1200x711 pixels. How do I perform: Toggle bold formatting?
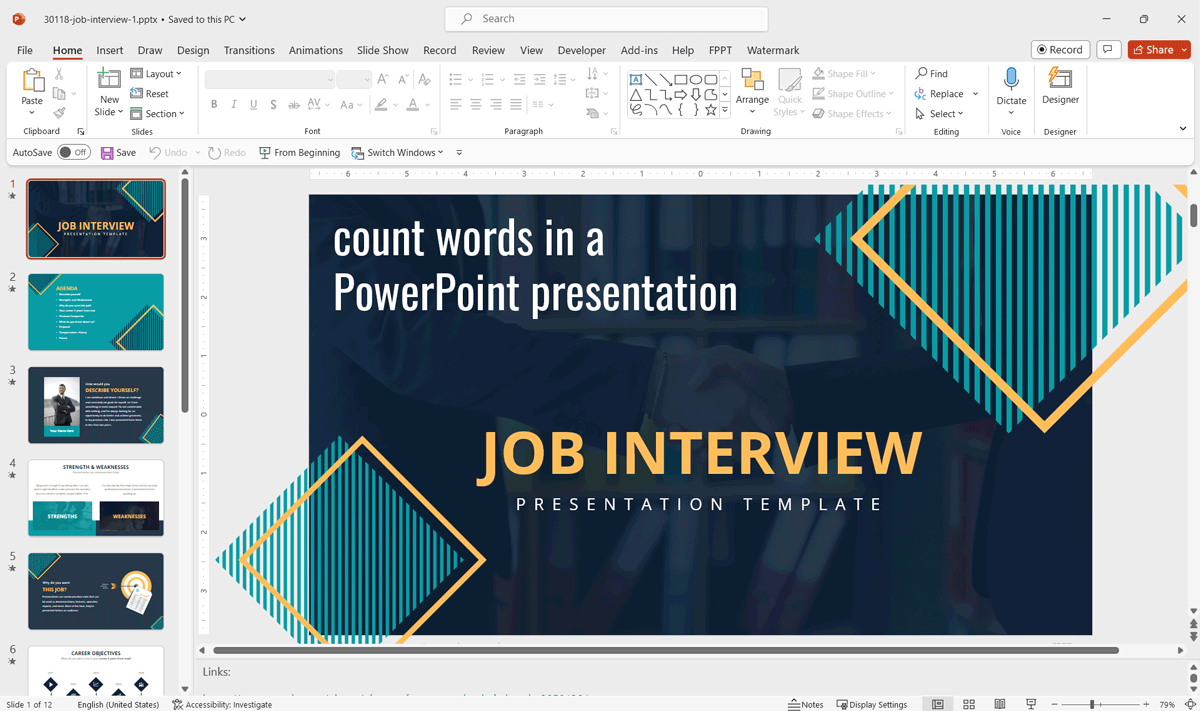[213, 103]
